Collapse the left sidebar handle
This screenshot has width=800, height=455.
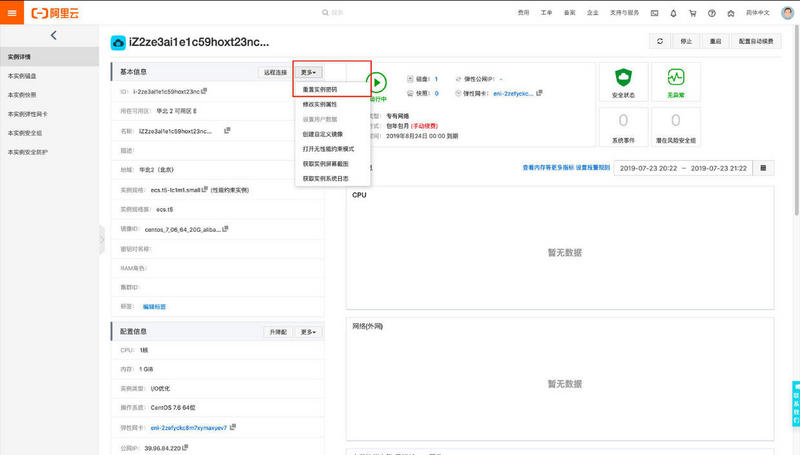[x=102, y=240]
